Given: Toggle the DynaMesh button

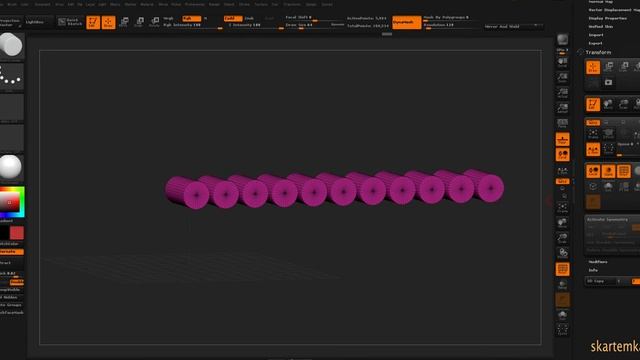Looking at the screenshot, I should coord(407,22).
